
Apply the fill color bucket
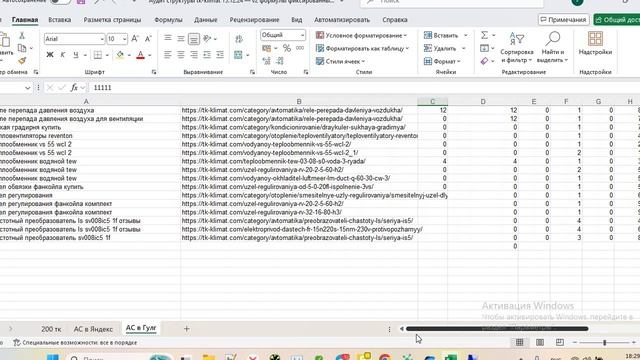(x=120, y=55)
